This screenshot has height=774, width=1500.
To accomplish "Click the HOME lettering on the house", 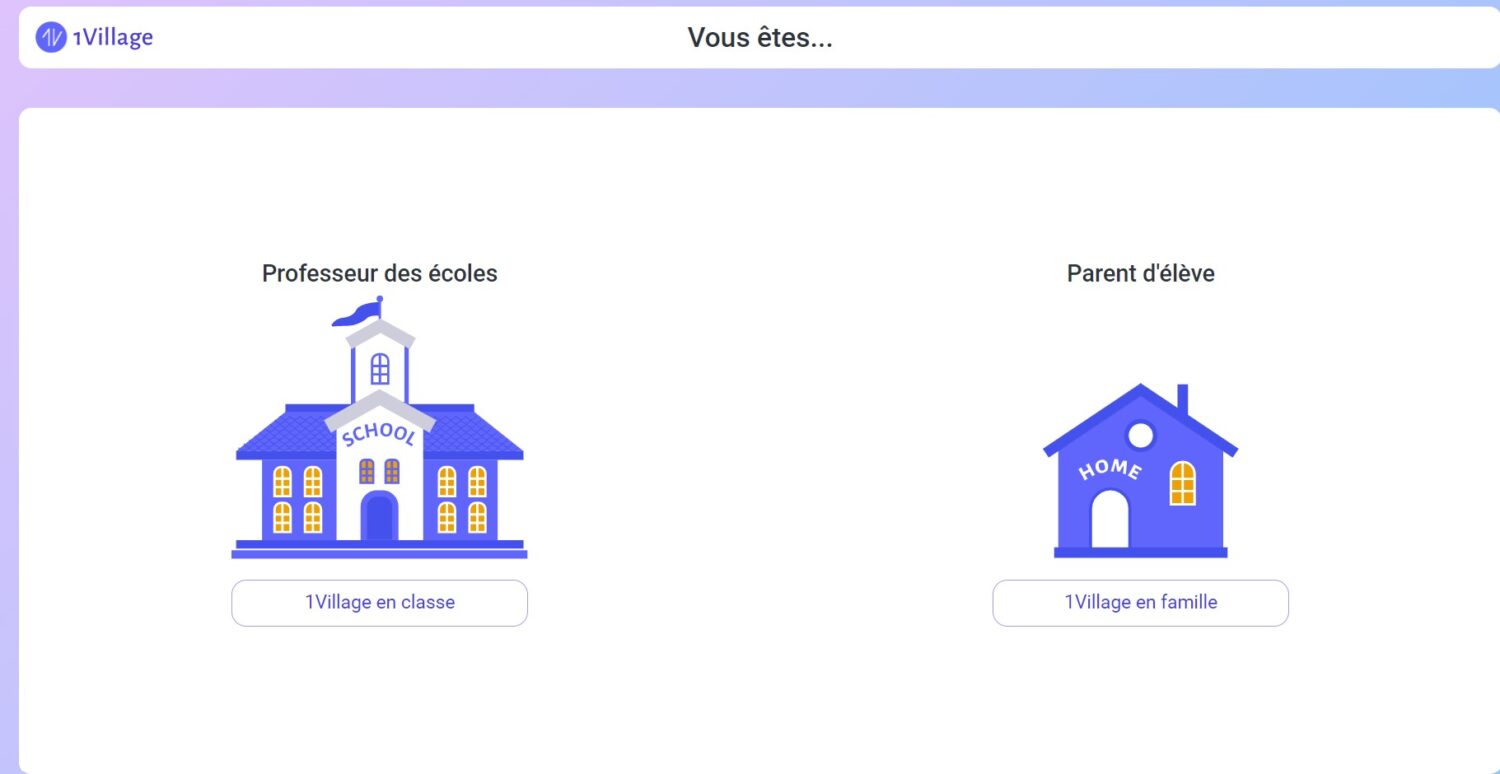I will 1110,468.
